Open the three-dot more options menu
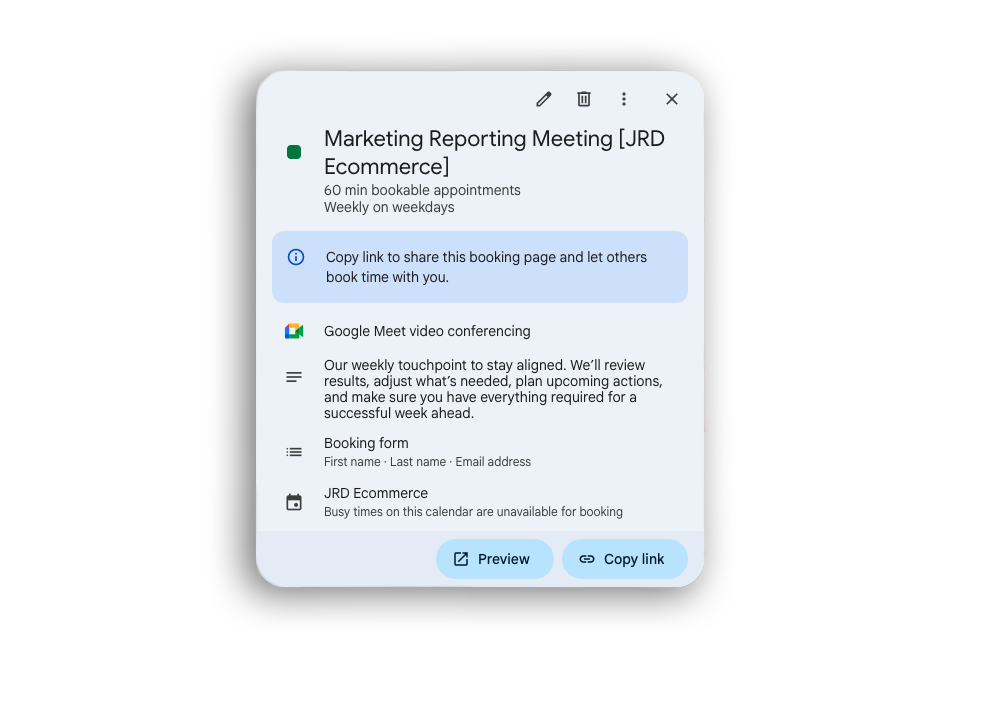 [624, 99]
